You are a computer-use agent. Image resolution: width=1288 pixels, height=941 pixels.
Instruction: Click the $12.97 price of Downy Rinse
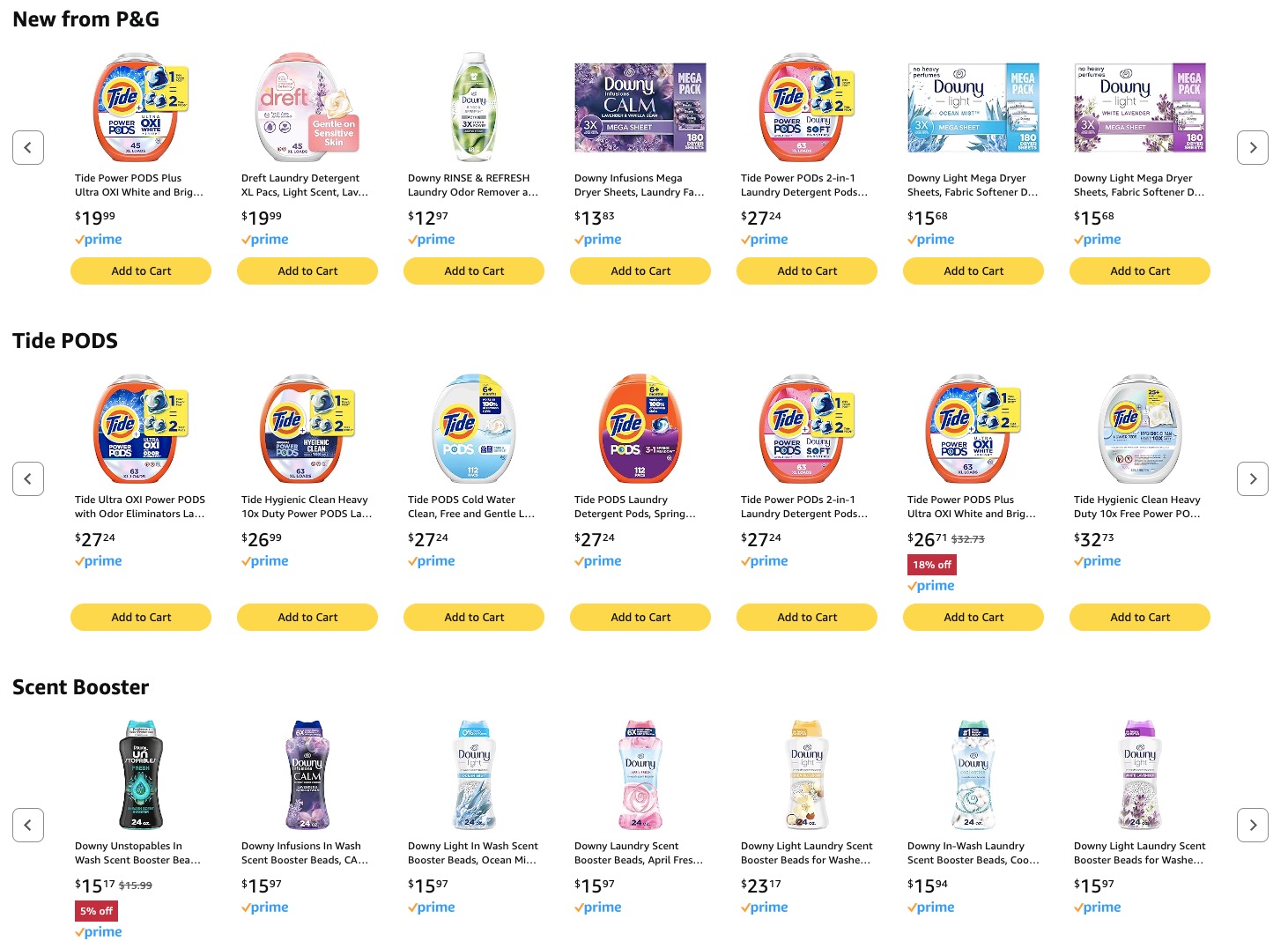(x=428, y=217)
